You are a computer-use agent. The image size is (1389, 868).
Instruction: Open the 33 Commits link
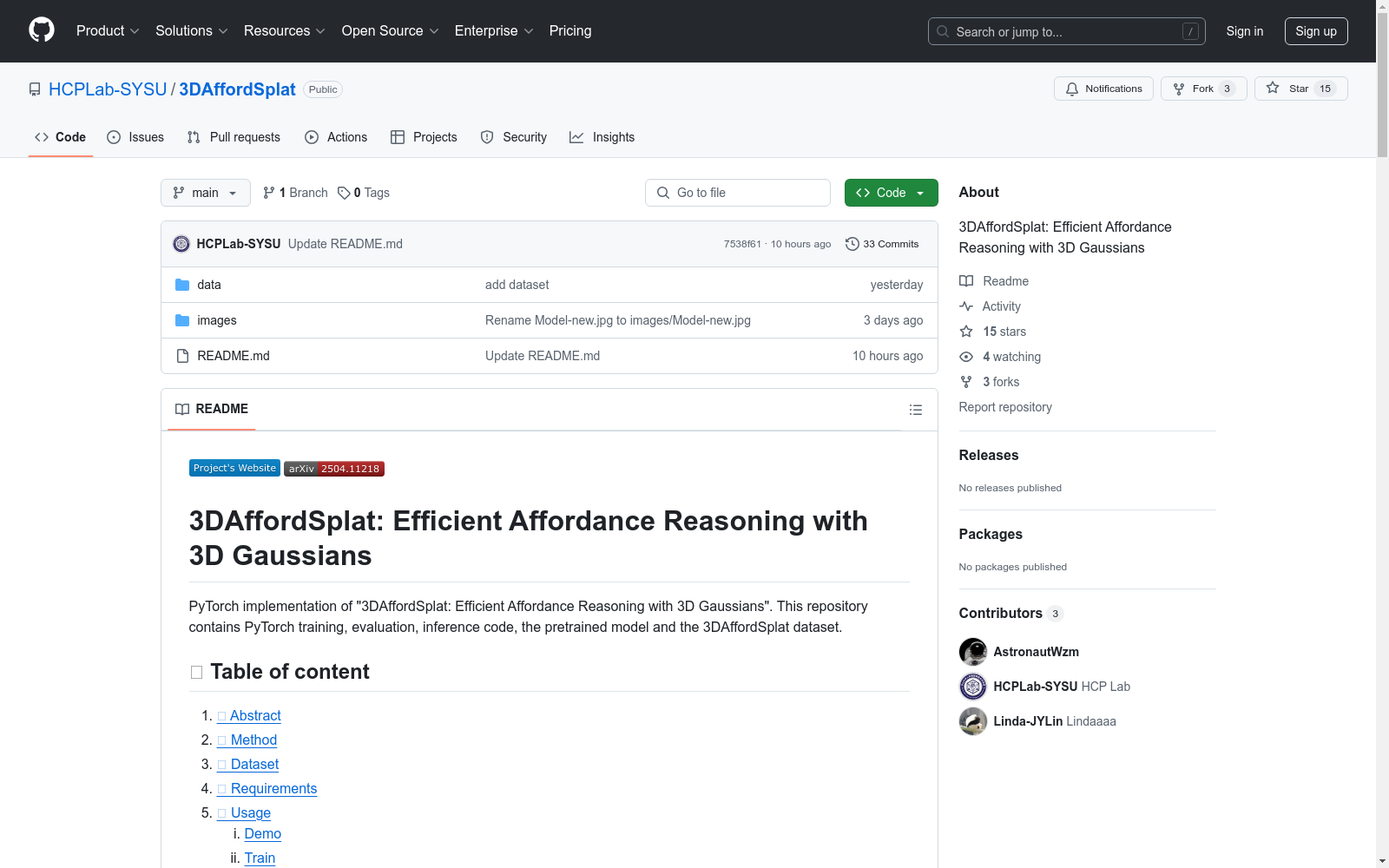(882, 244)
